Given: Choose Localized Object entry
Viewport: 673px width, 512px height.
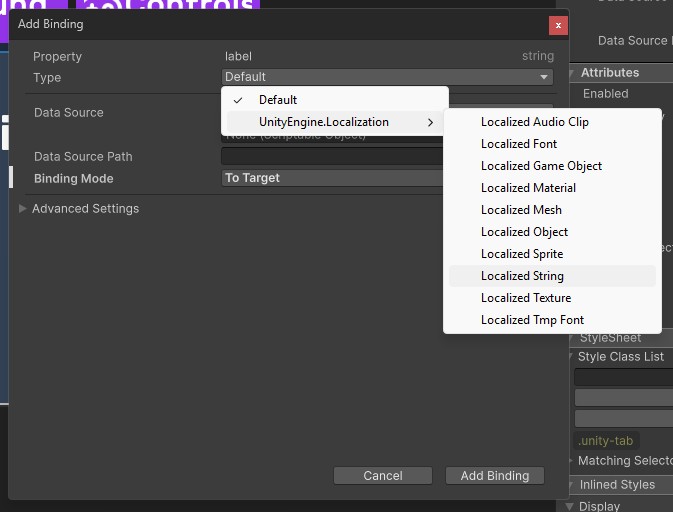Looking at the screenshot, I should click(x=524, y=232).
